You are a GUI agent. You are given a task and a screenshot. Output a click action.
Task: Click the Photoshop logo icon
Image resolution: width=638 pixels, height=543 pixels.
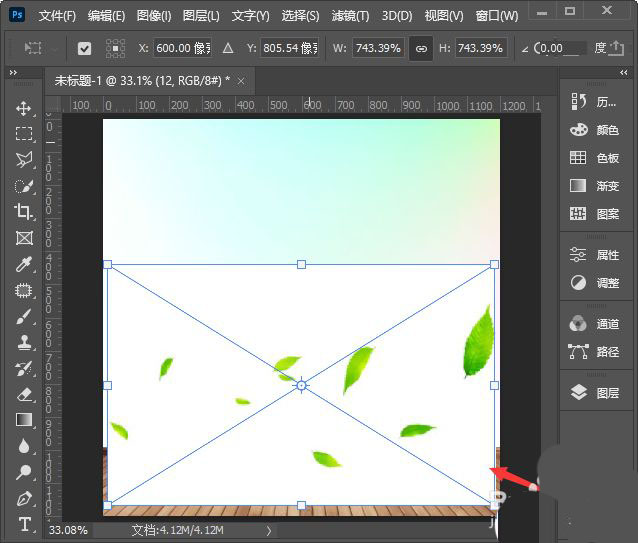[x=17, y=15]
